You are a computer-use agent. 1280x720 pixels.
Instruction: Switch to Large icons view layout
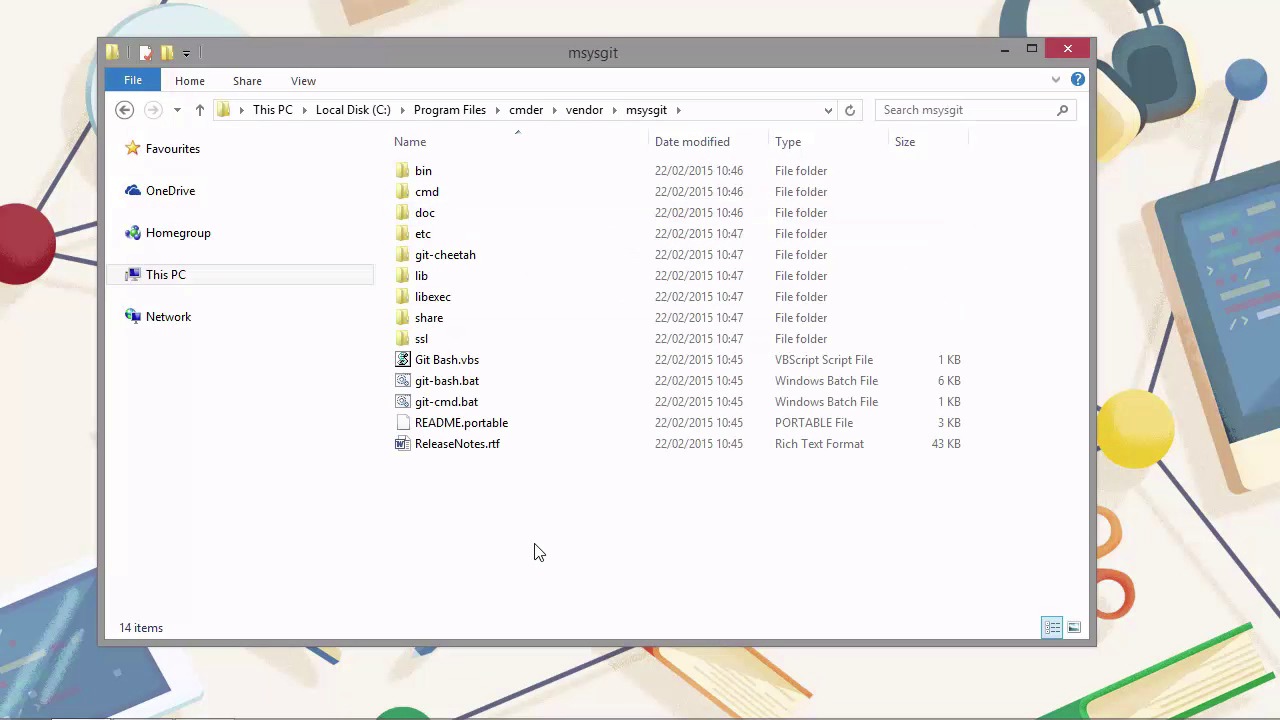[x=1074, y=628]
